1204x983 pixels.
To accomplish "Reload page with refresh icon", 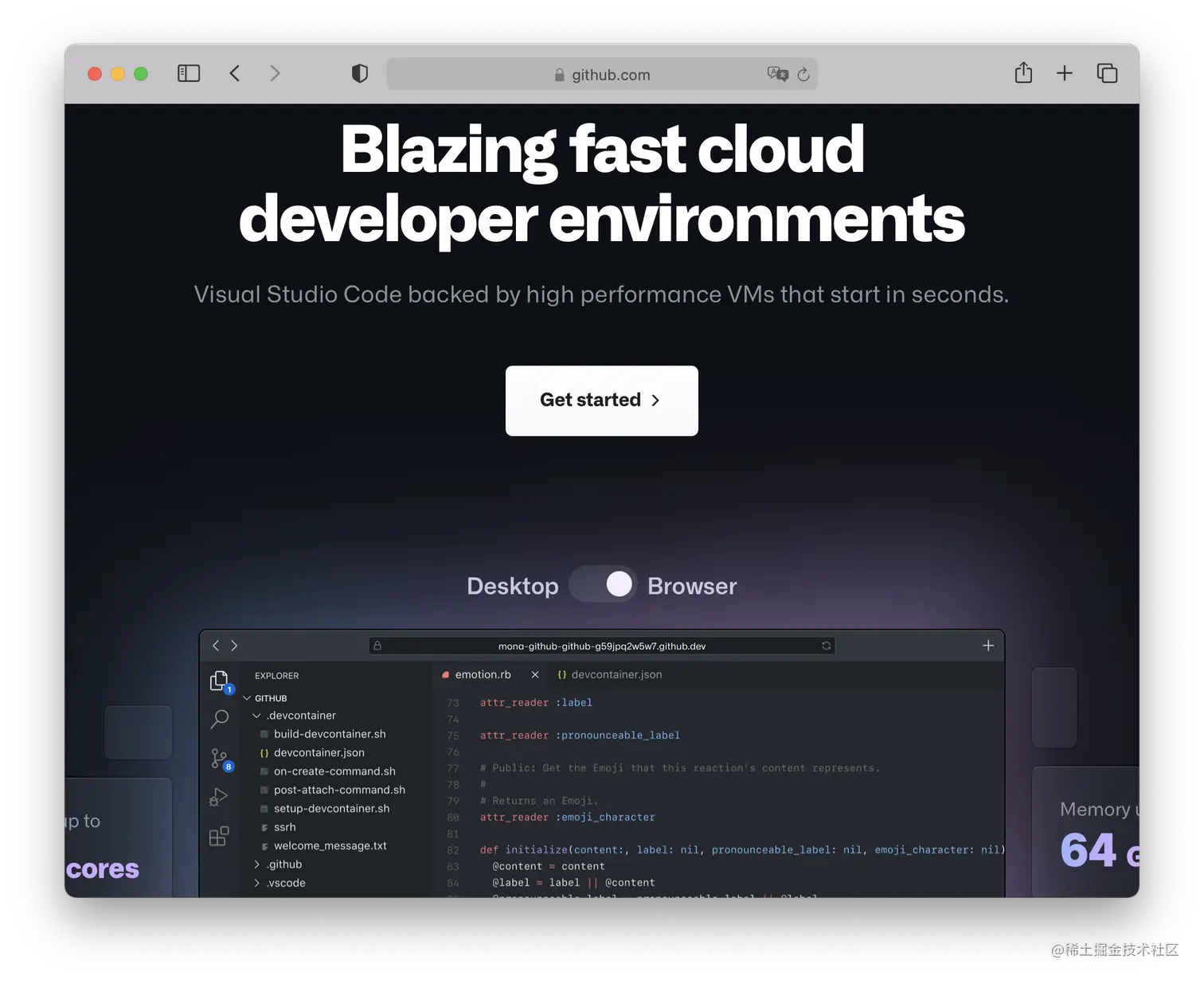I will point(803,74).
